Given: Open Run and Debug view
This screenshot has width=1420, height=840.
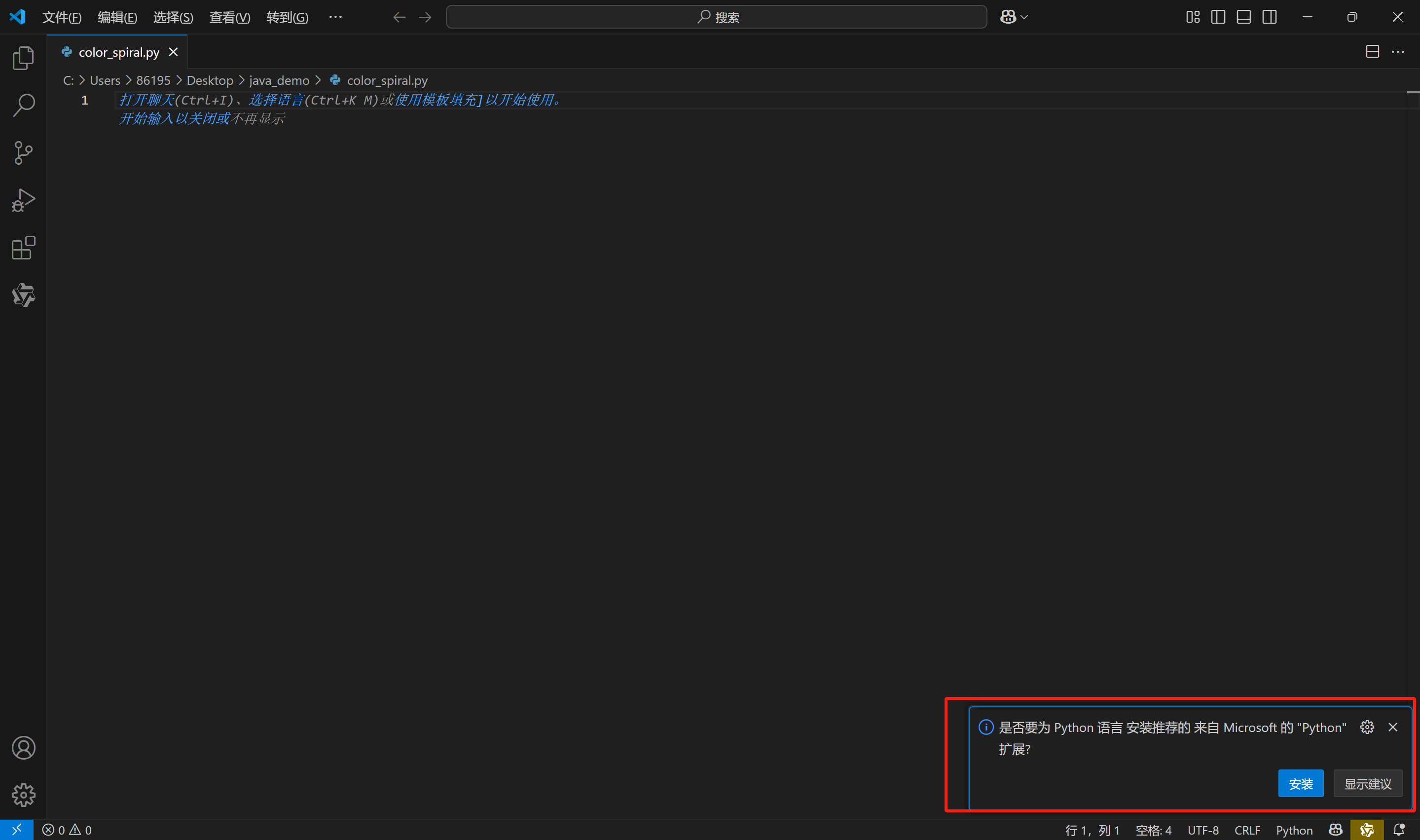Looking at the screenshot, I should tap(23, 200).
